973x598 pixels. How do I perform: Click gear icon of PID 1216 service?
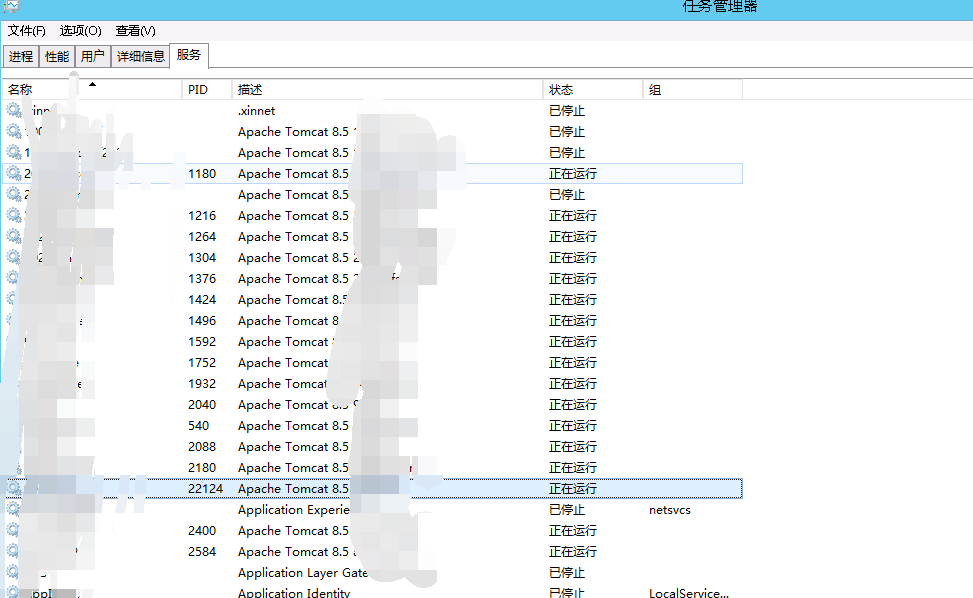tap(14, 216)
